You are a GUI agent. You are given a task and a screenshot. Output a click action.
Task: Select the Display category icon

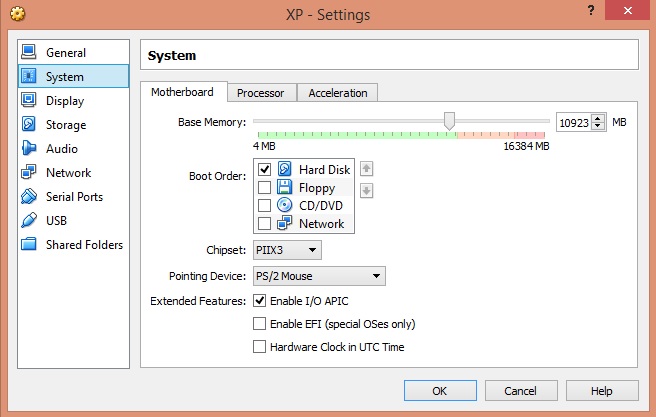click(x=28, y=100)
